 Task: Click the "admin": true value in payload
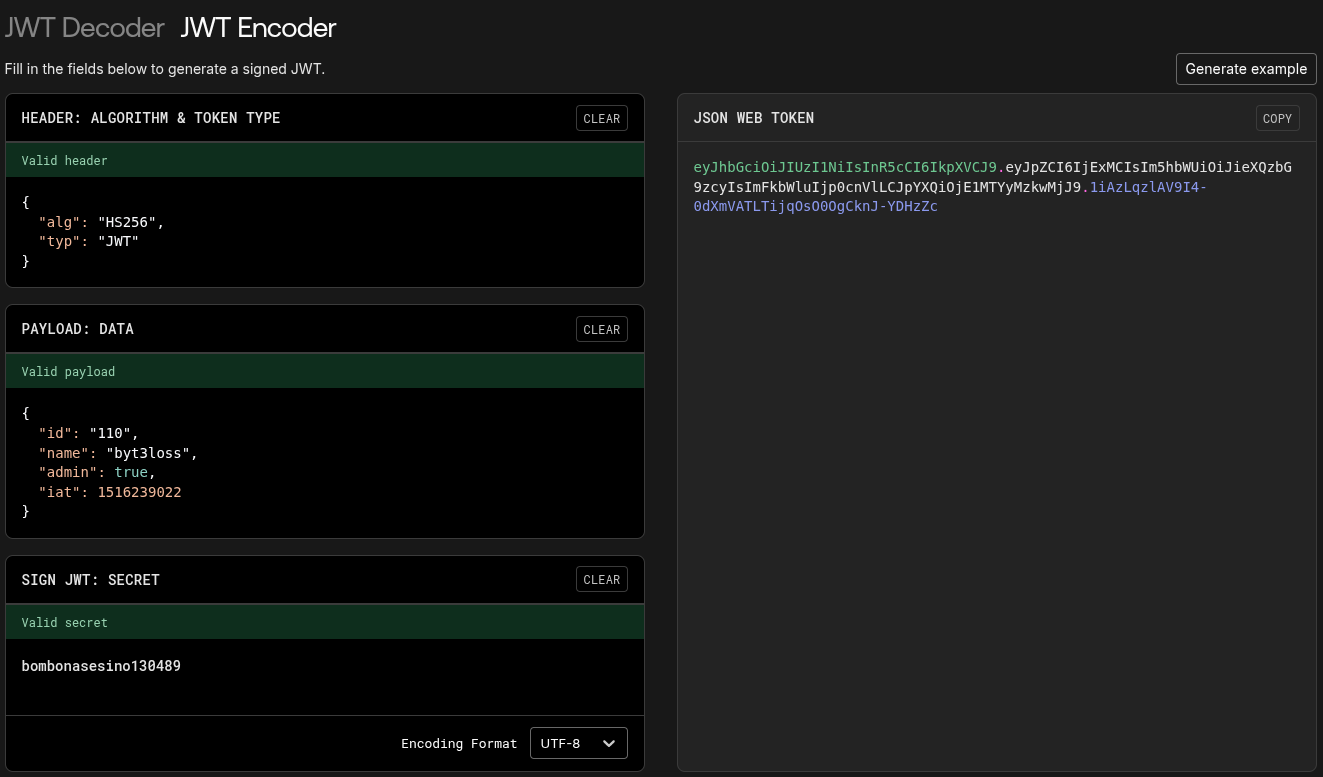130,472
